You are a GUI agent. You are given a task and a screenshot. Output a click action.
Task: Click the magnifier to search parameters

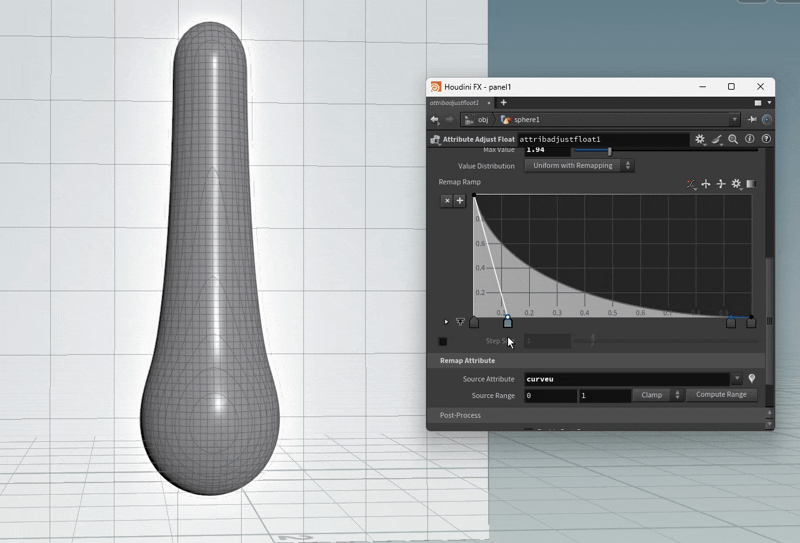click(733, 139)
